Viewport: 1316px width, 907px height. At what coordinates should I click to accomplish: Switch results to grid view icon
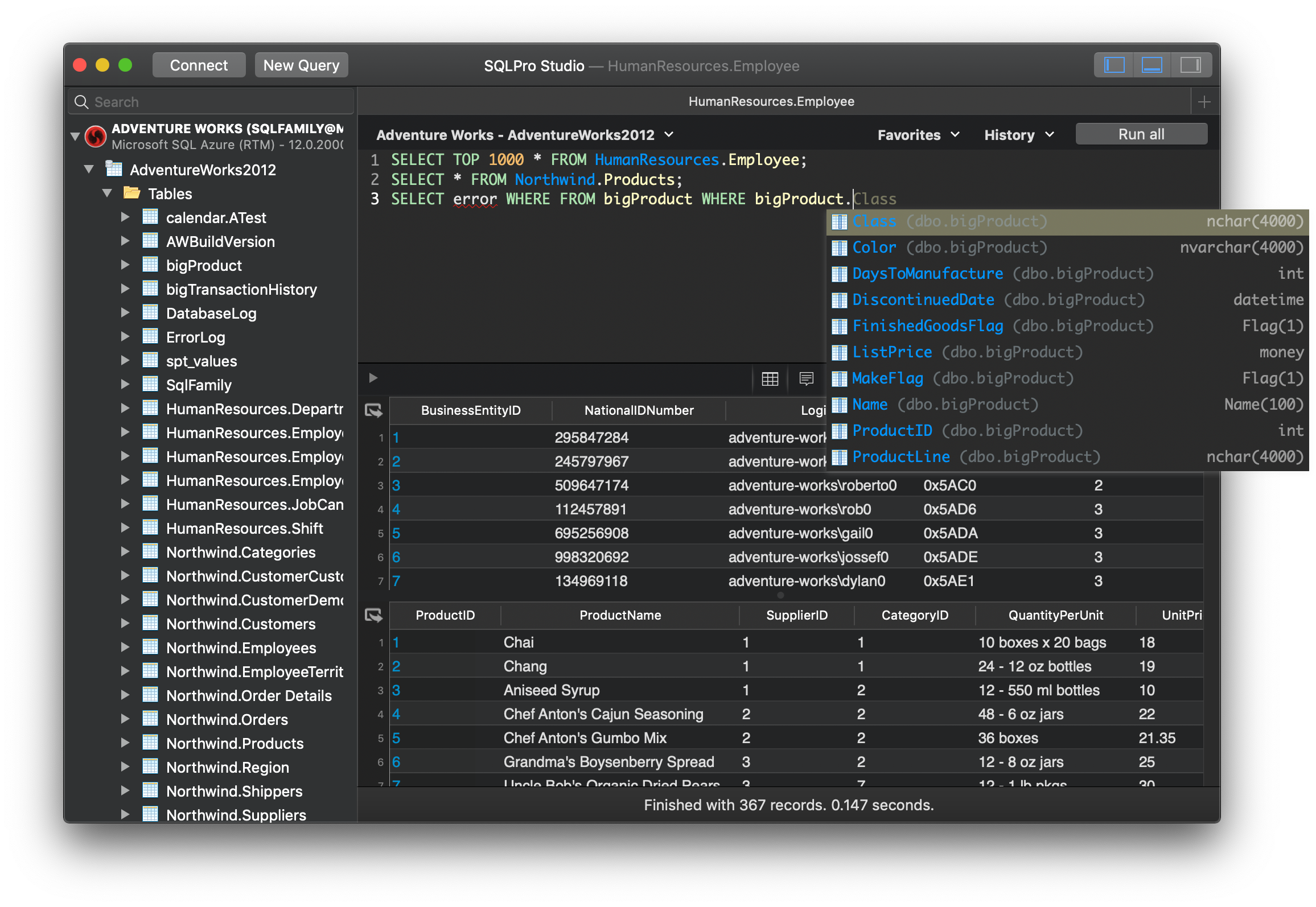click(x=770, y=378)
